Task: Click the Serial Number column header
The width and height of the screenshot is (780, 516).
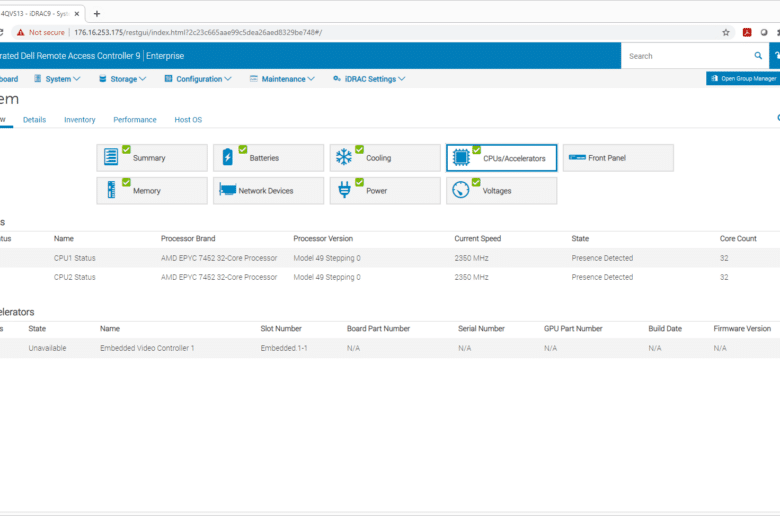Action: 481,328
